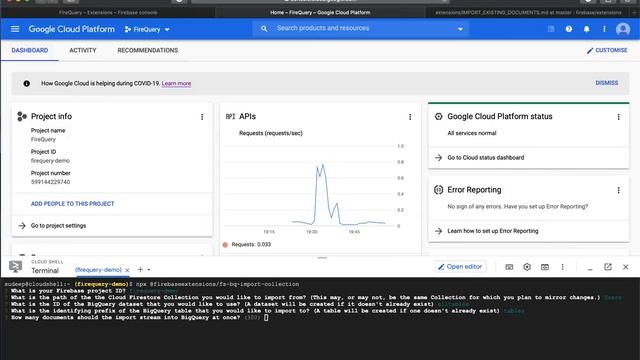Screen dimensions: 640x360
Task: Learn how to set up Error Reporting
Action: pos(493,231)
